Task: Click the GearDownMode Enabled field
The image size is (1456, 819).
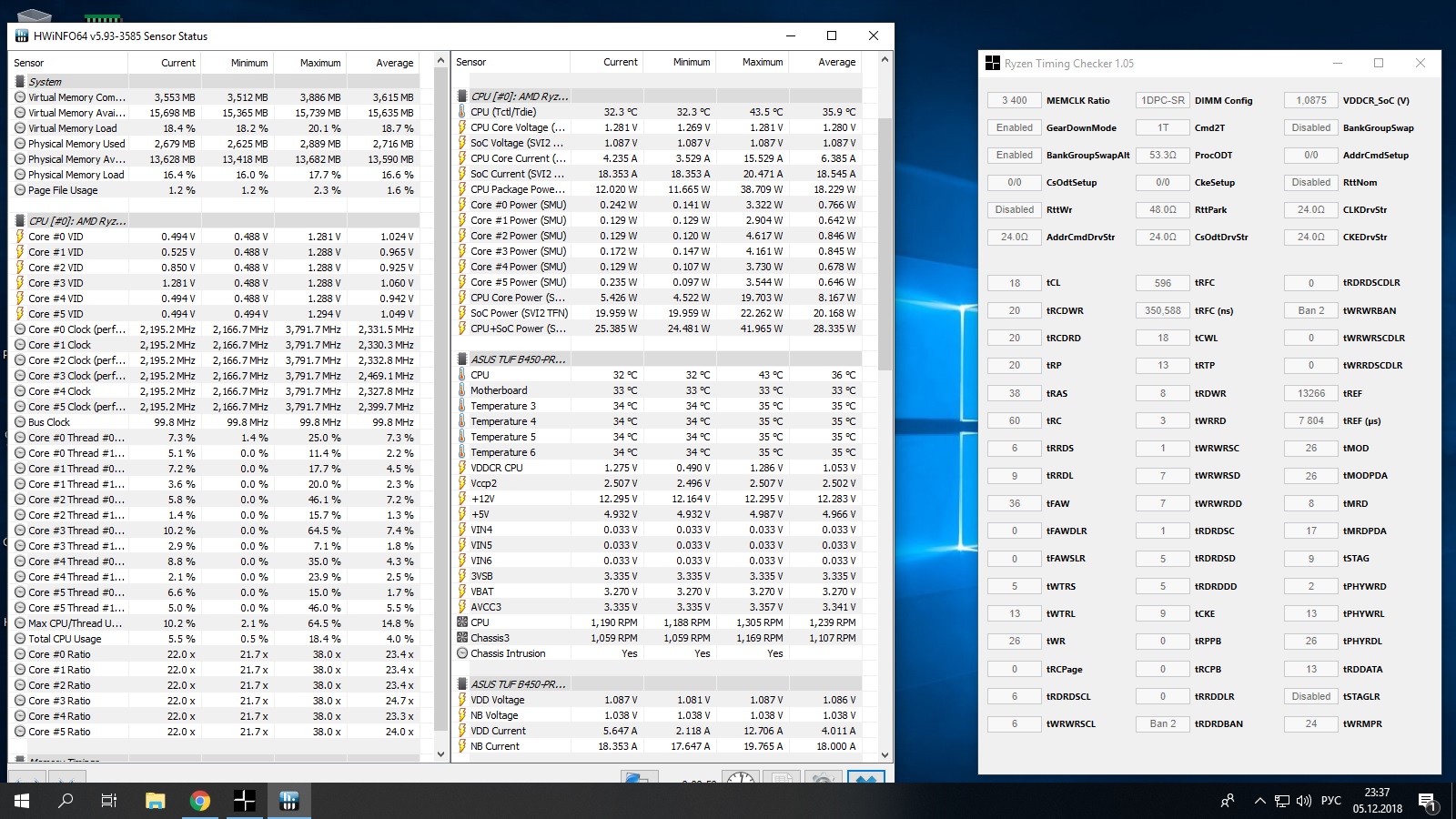Action: (1015, 127)
